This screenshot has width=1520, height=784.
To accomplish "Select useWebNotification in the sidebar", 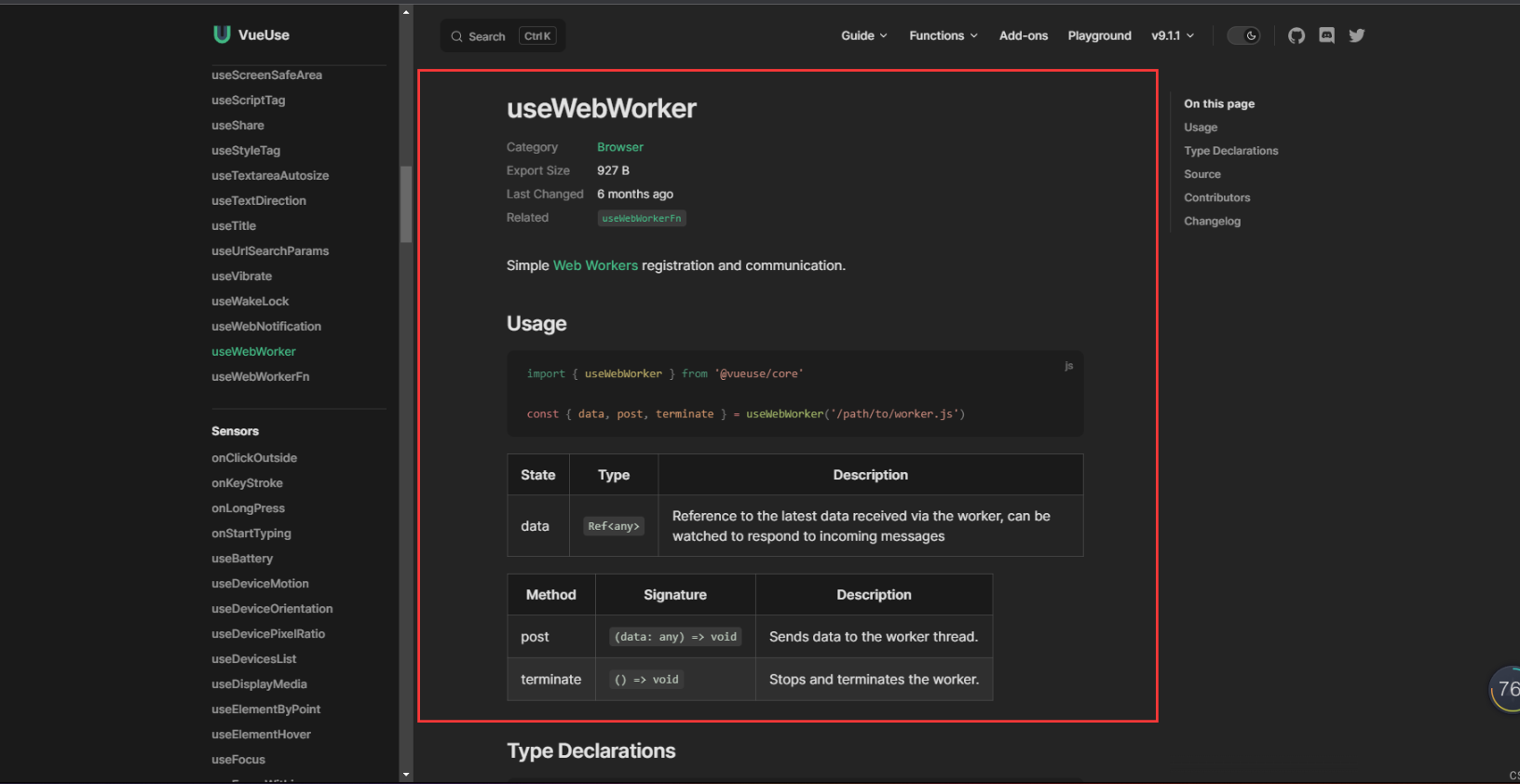I will (x=265, y=326).
